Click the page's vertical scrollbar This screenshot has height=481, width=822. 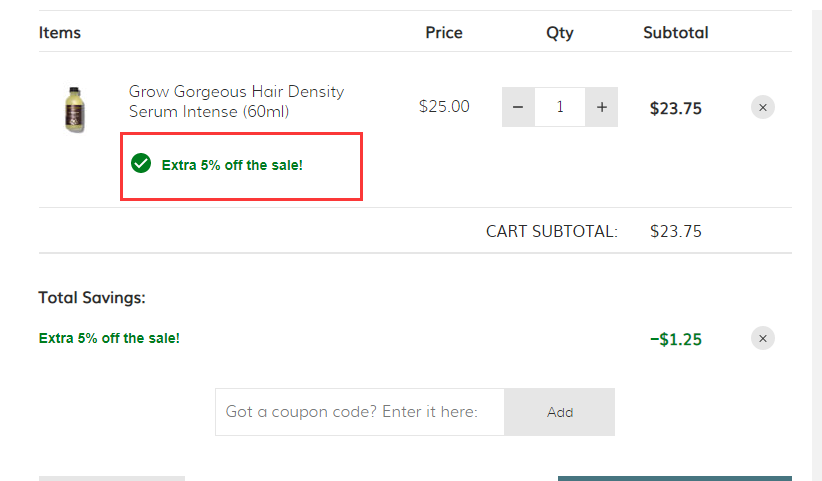817,240
